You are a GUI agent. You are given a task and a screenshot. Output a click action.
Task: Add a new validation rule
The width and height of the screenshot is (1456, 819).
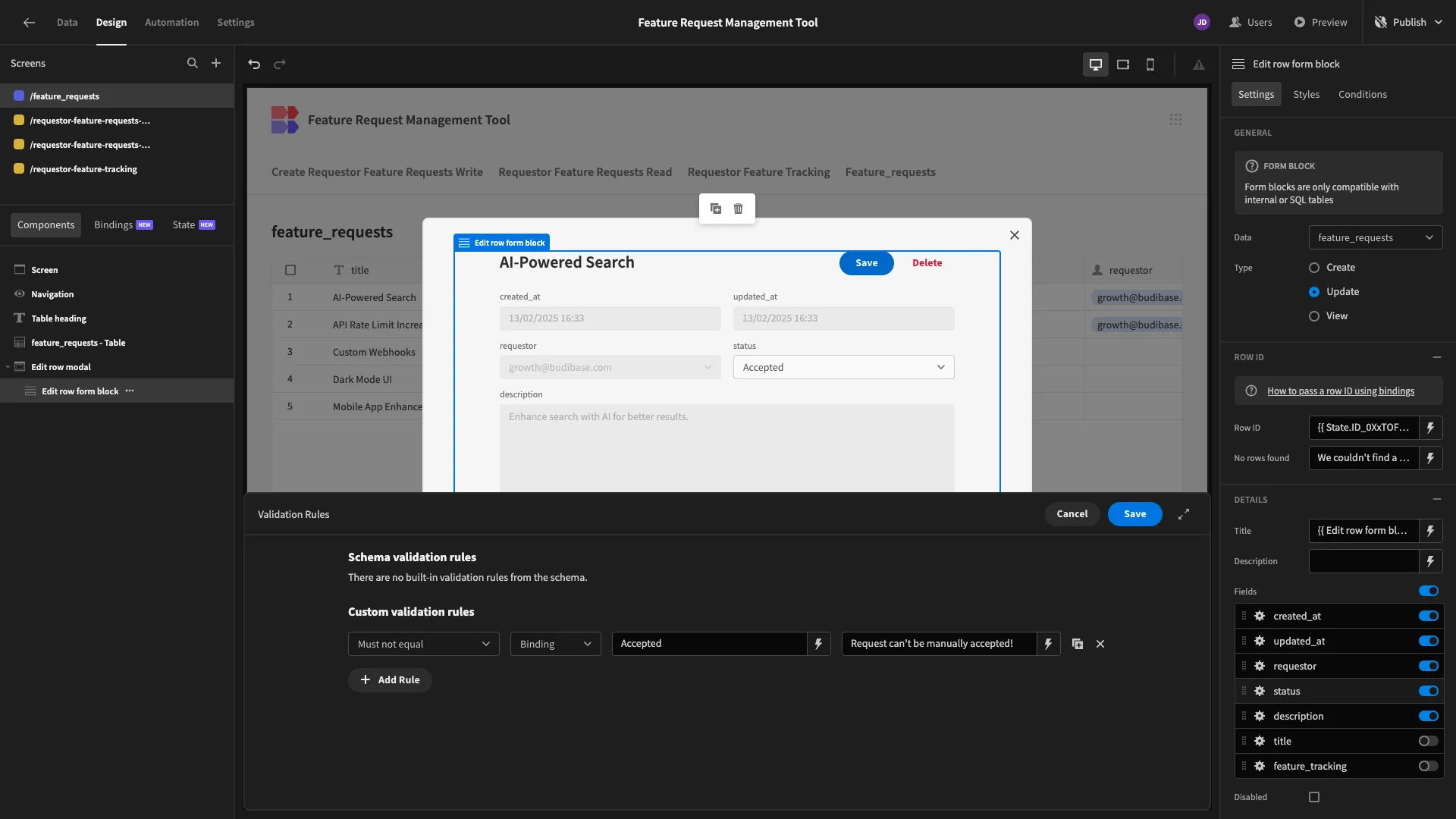pos(390,680)
